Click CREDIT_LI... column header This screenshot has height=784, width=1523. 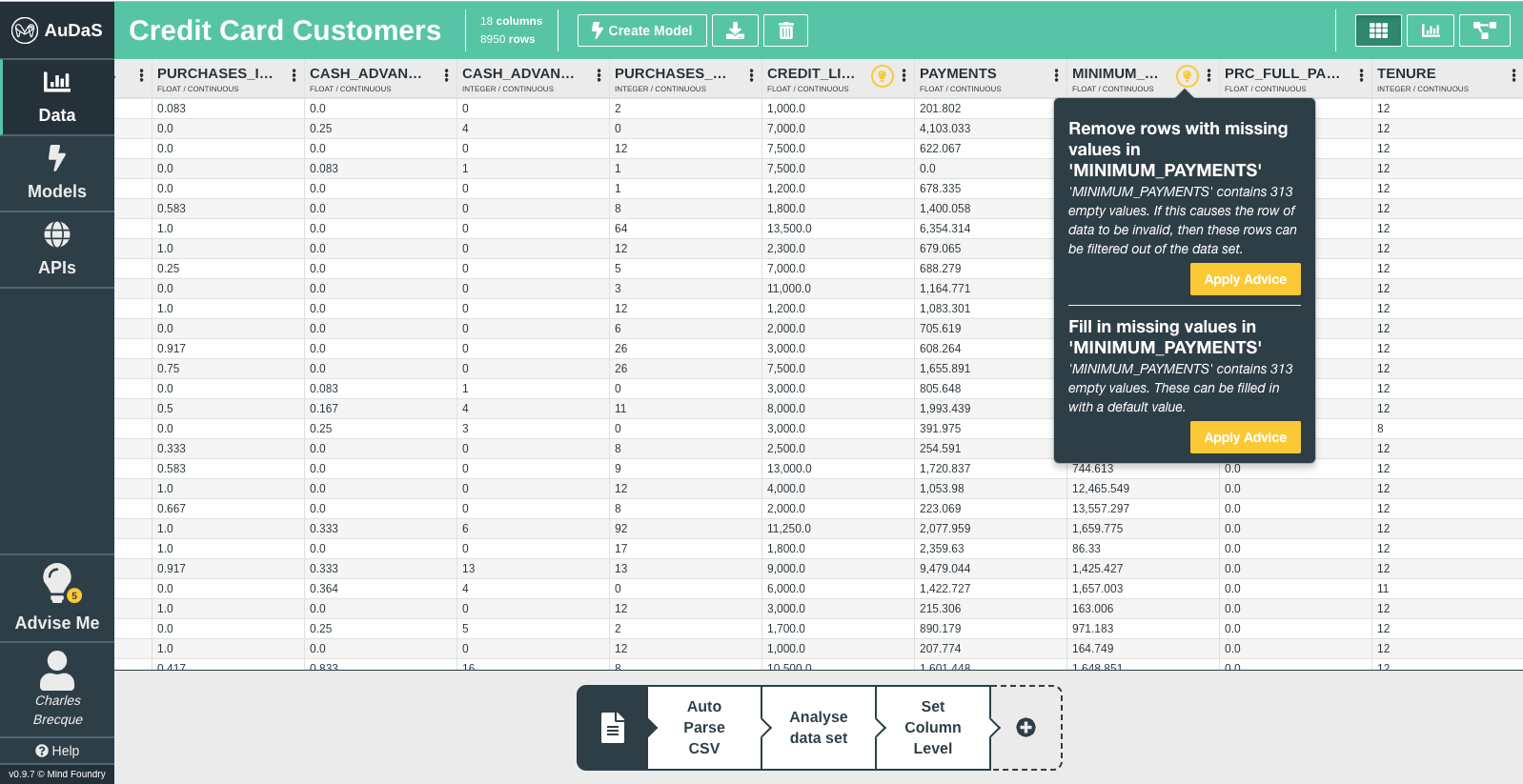tap(811, 73)
